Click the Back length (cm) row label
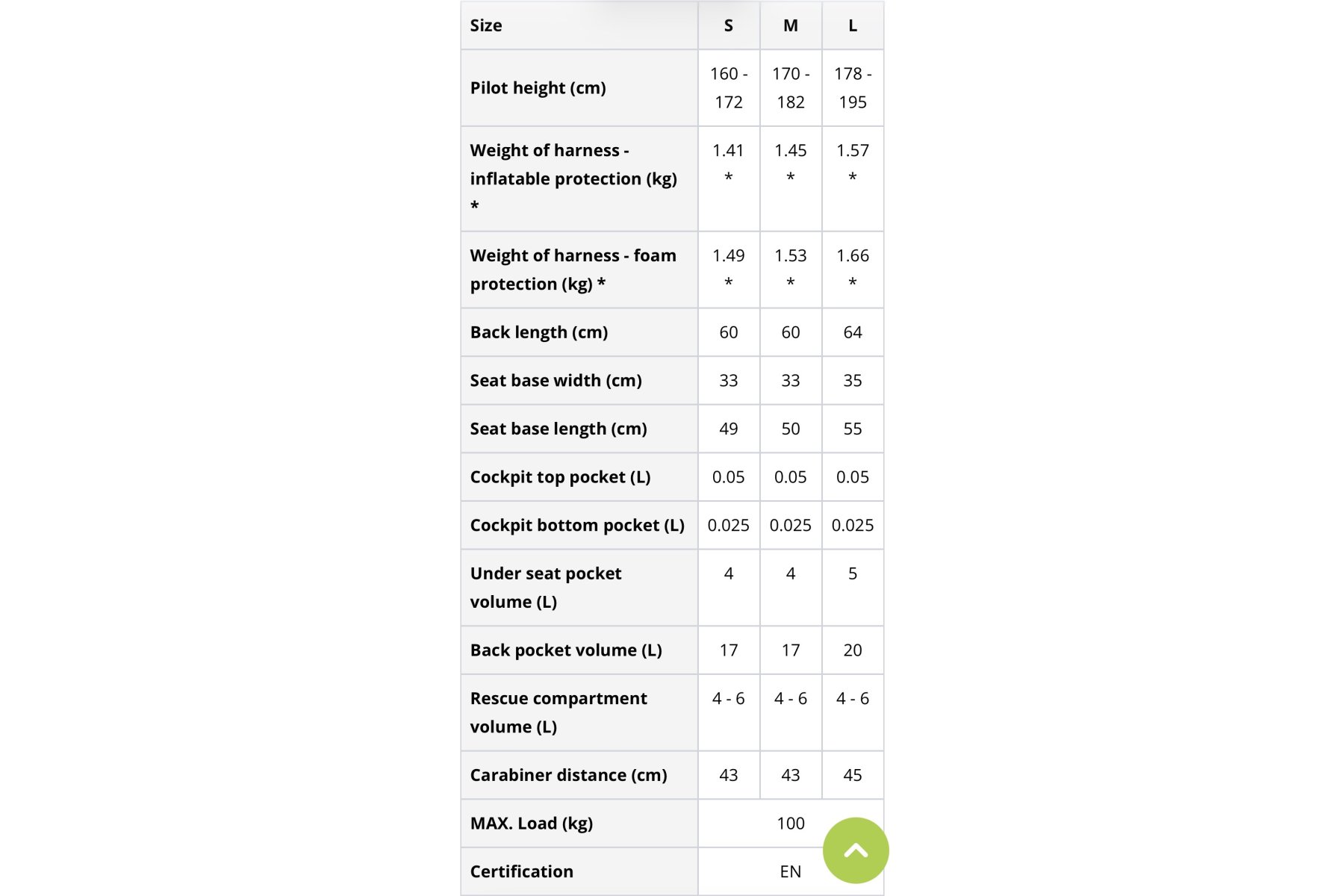 pos(539,332)
